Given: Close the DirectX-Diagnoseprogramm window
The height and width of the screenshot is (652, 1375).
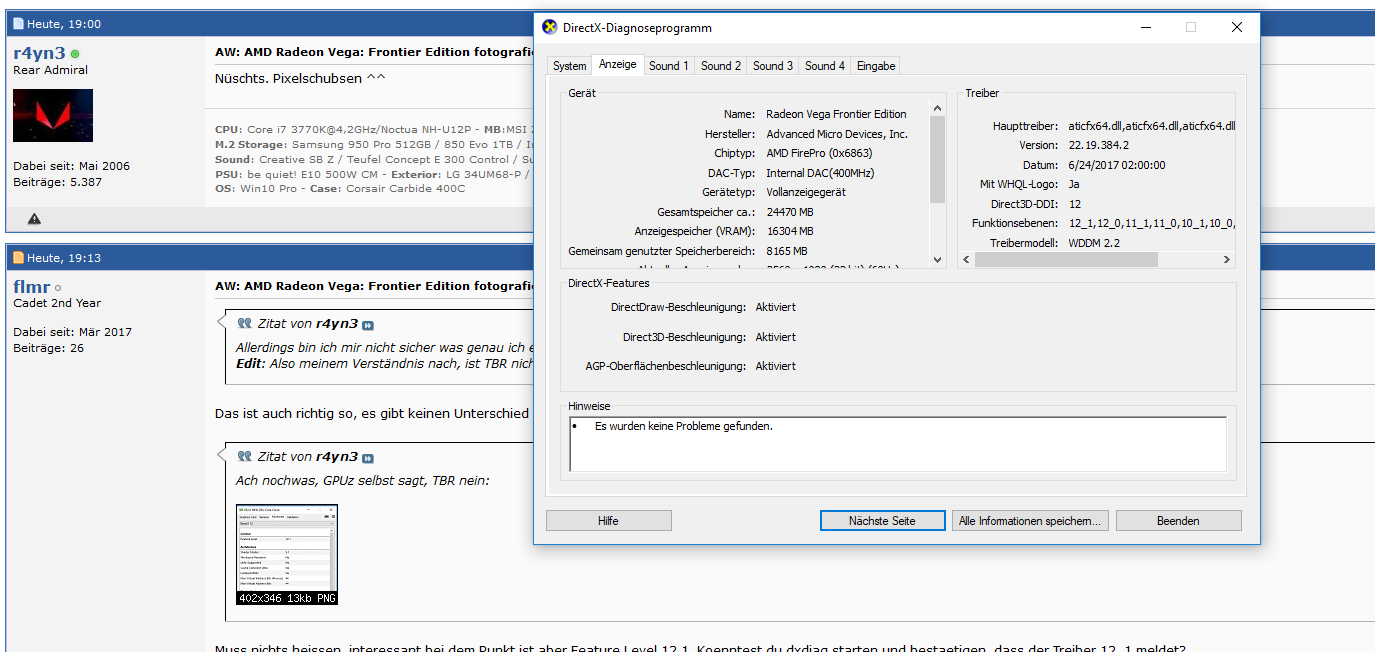Looking at the screenshot, I should [x=1237, y=27].
